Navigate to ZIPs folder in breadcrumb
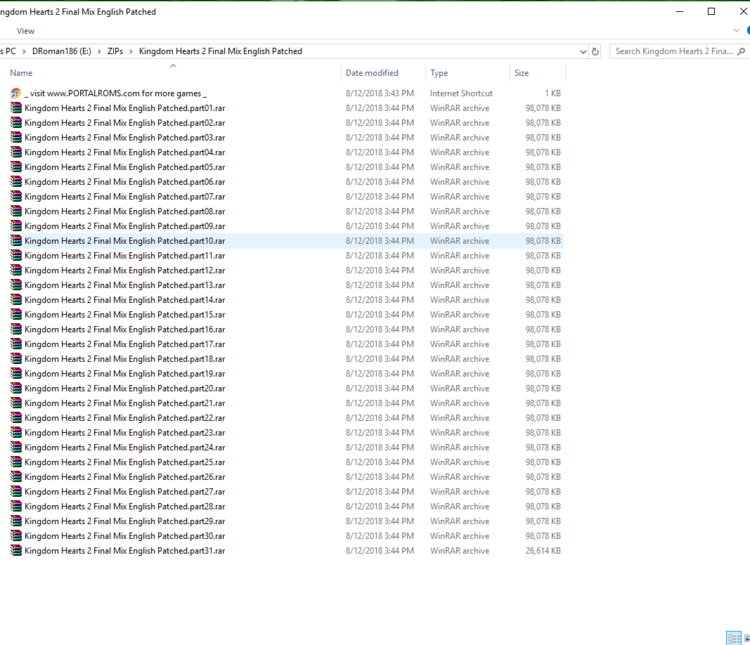 [115, 51]
